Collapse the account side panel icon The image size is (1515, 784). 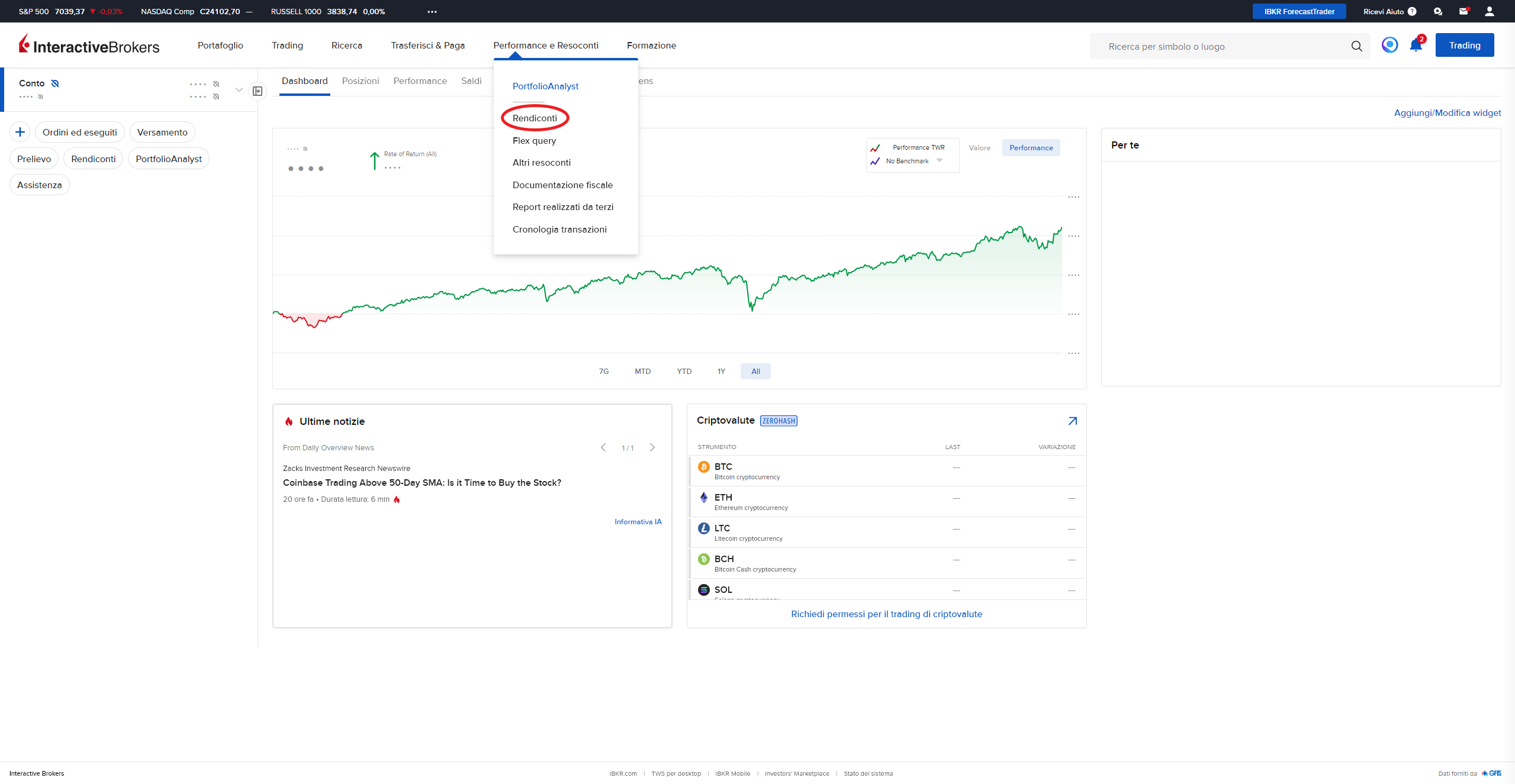(258, 91)
